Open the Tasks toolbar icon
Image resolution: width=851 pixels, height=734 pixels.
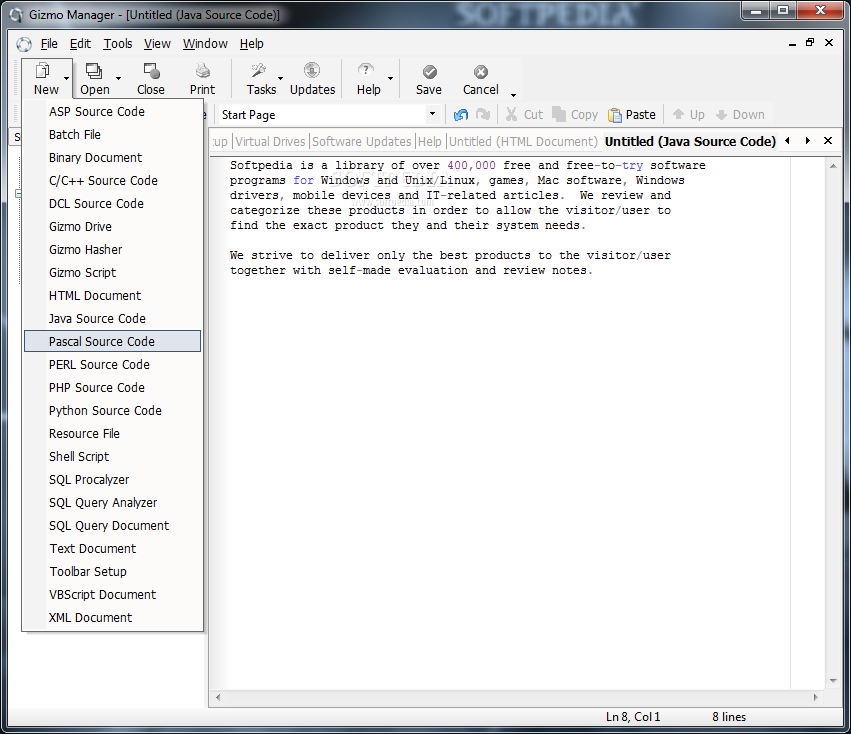pyautogui.click(x=259, y=71)
